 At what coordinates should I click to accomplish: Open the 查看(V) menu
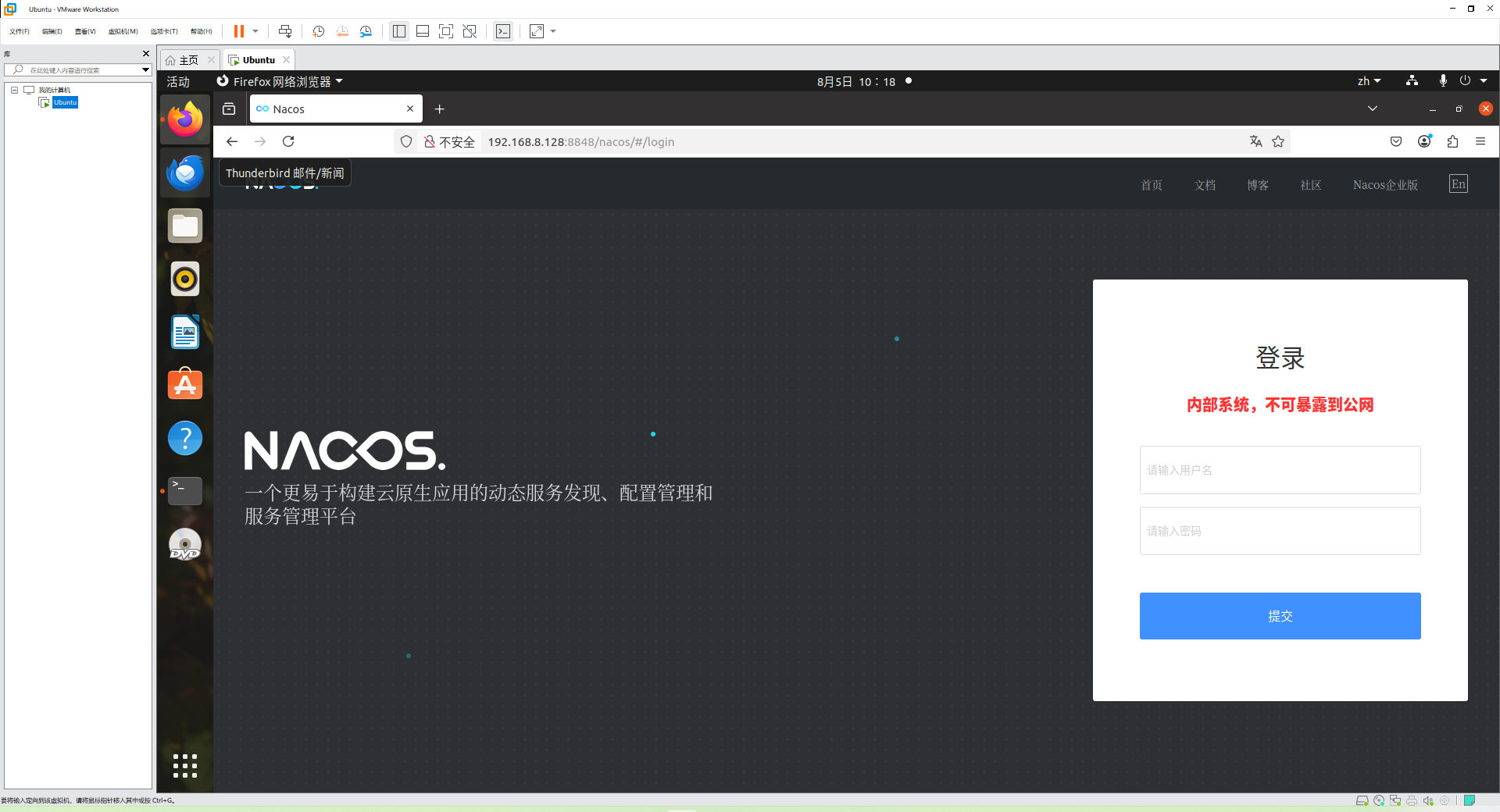click(x=85, y=31)
